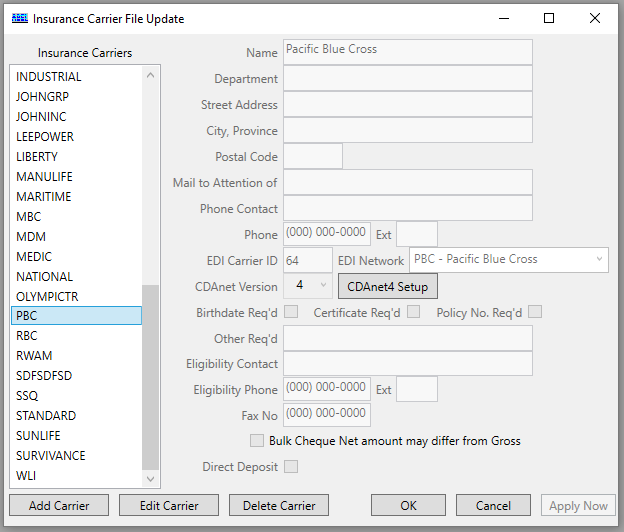Viewport: 624px width, 532px height.
Task: Confirm with the OK button
Action: point(408,505)
